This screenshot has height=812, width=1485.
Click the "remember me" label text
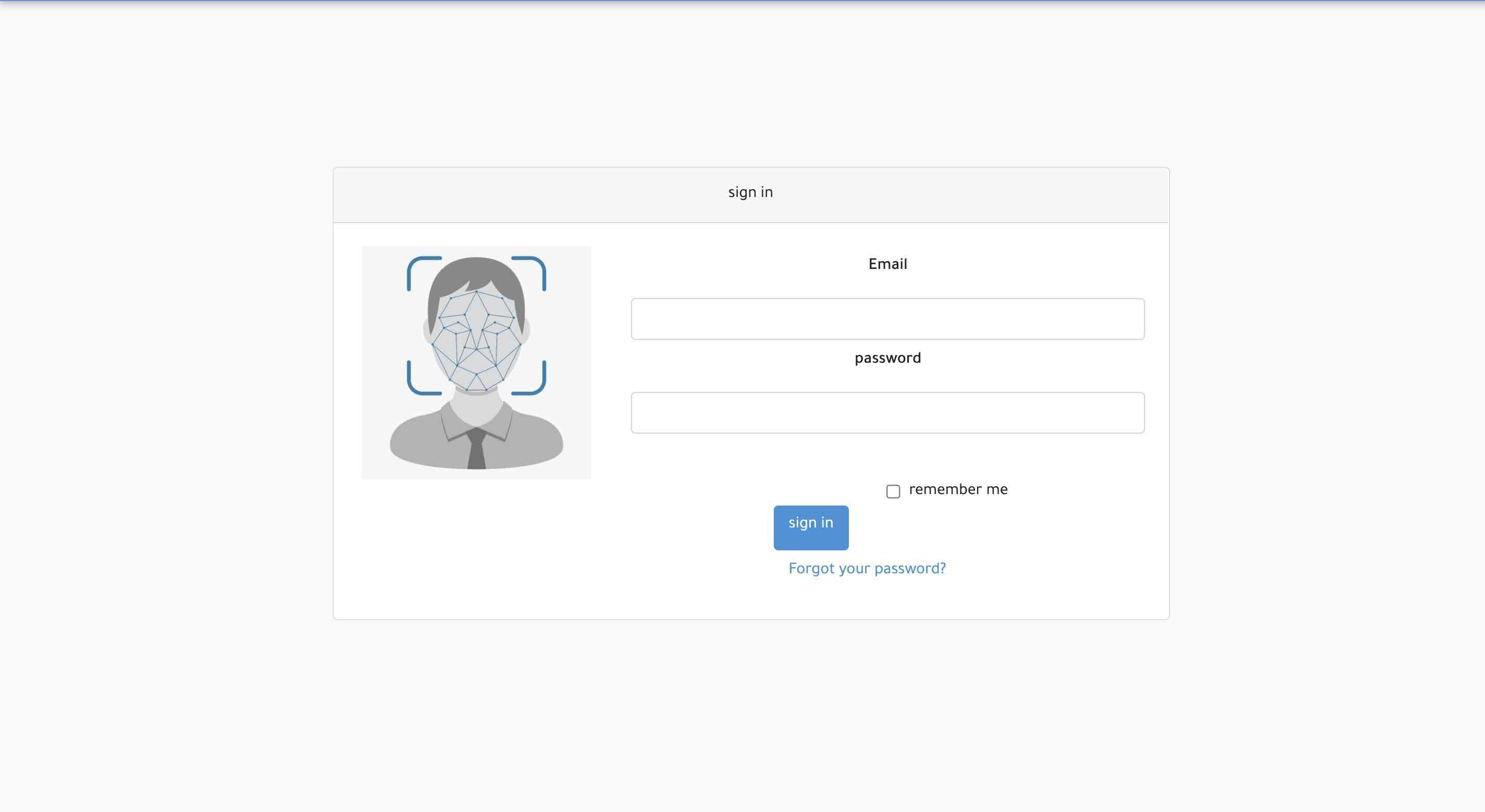pos(958,490)
